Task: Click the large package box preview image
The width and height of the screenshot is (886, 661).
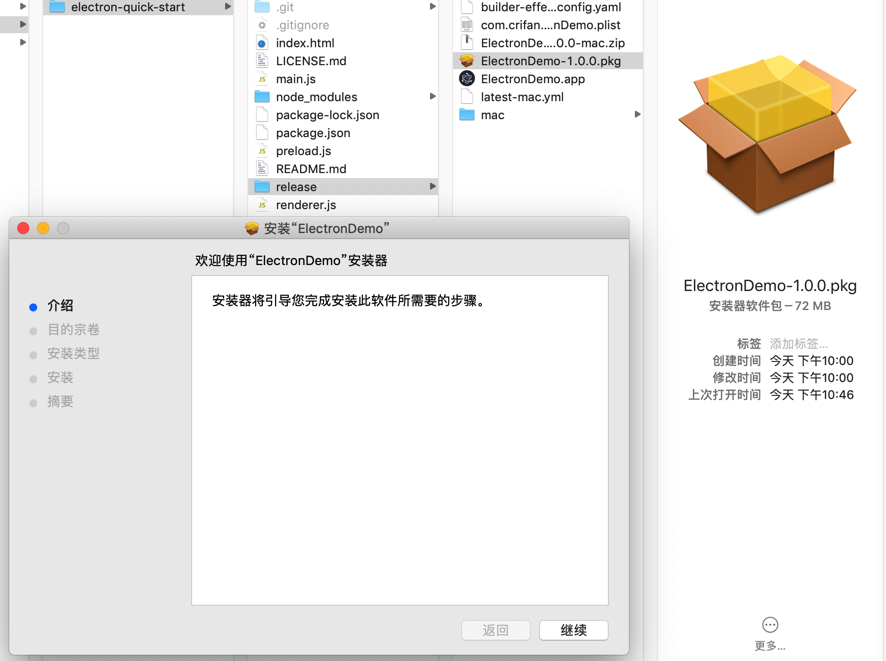Action: point(768,134)
